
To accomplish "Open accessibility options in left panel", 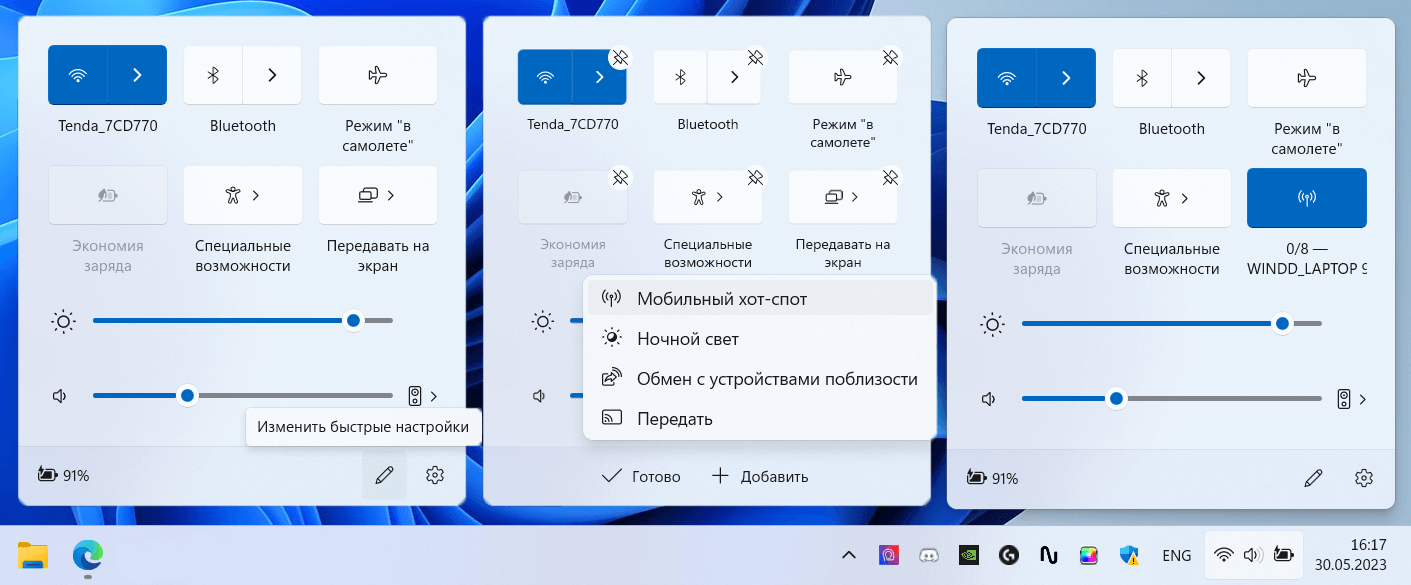I will [243, 195].
